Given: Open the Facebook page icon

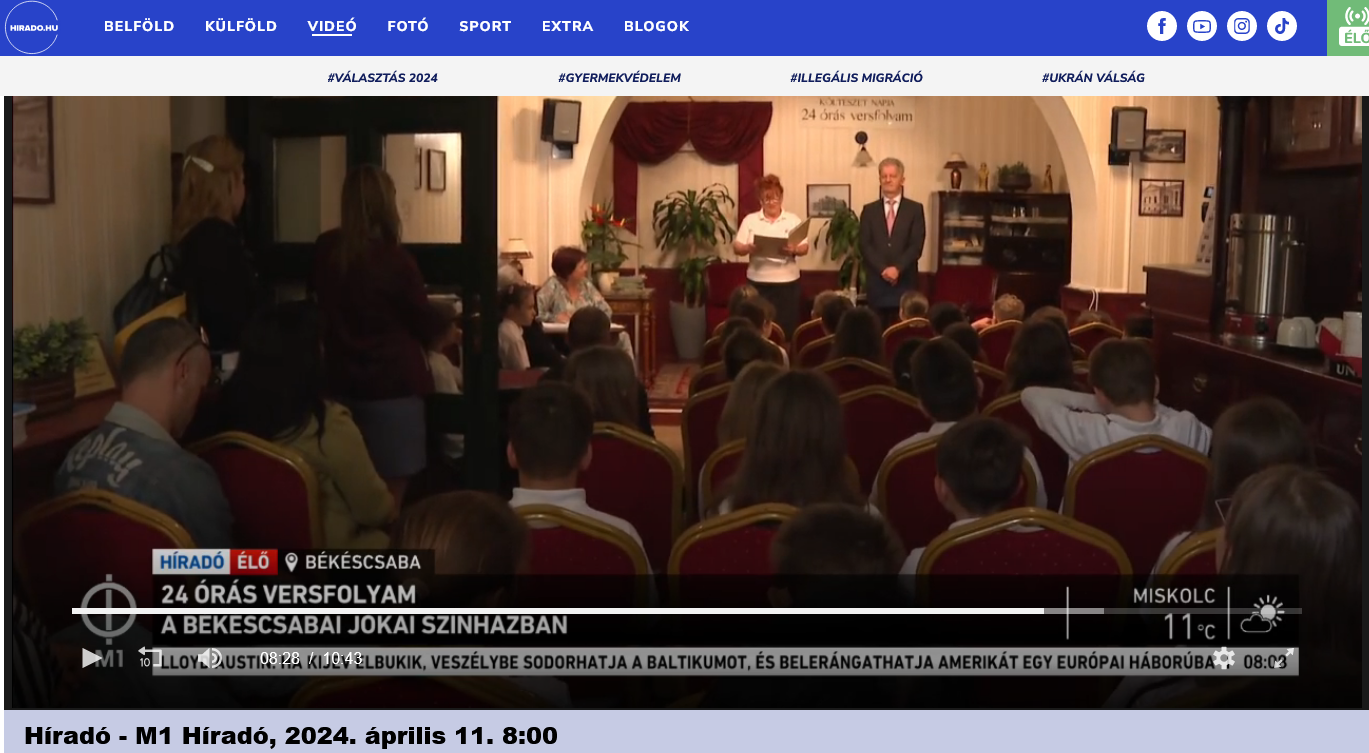Looking at the screenshot, I should pos(1161,27).
